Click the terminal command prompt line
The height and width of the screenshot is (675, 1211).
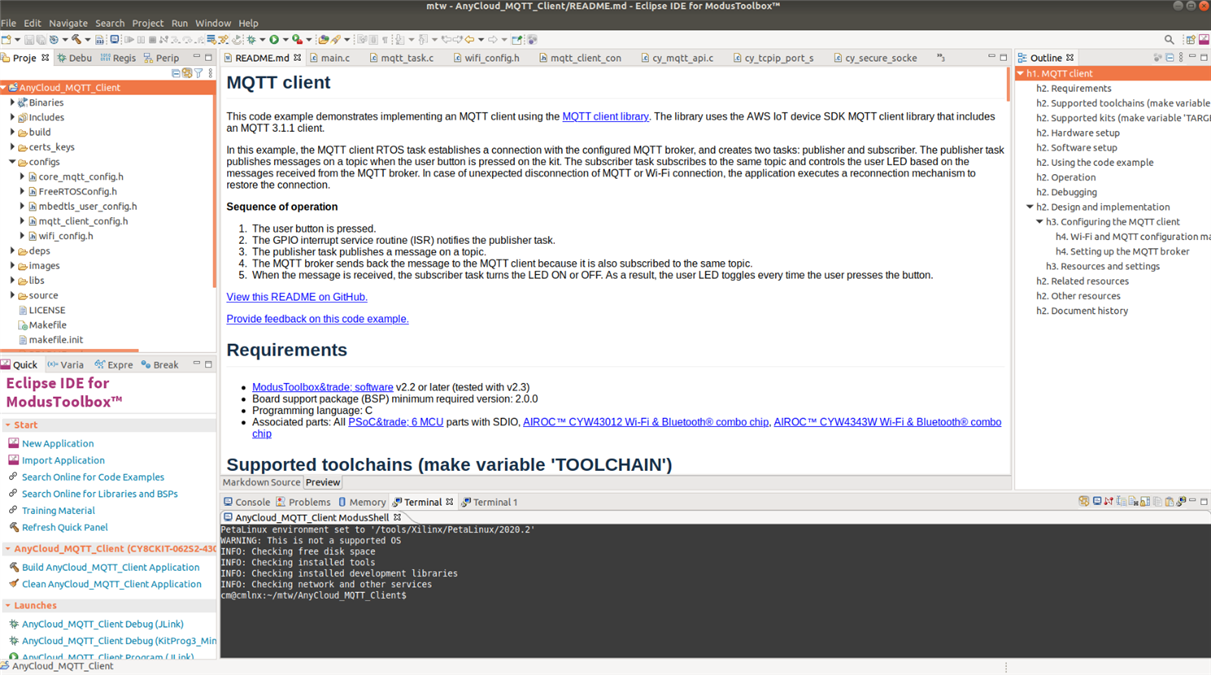pos(314,596)
